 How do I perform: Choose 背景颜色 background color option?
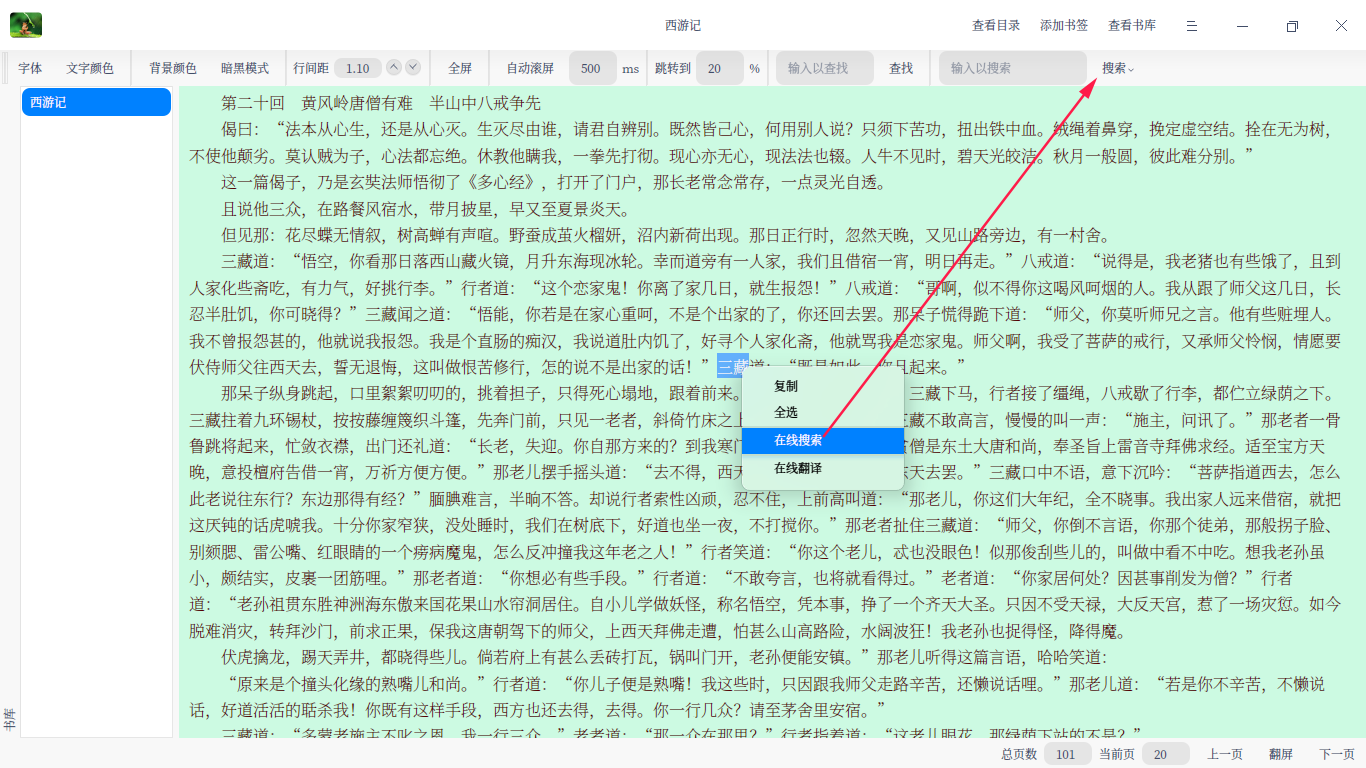click(x=173, y=68)
